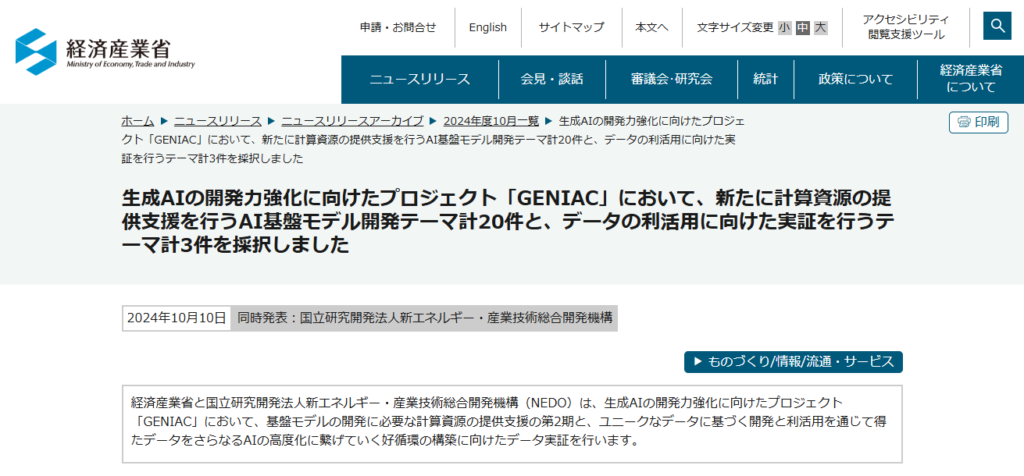Open 2024年度10月一覧 breadcrumb link
Image resolution: width=1024 pixels, height=476 pixels.
tap(491, 120)
